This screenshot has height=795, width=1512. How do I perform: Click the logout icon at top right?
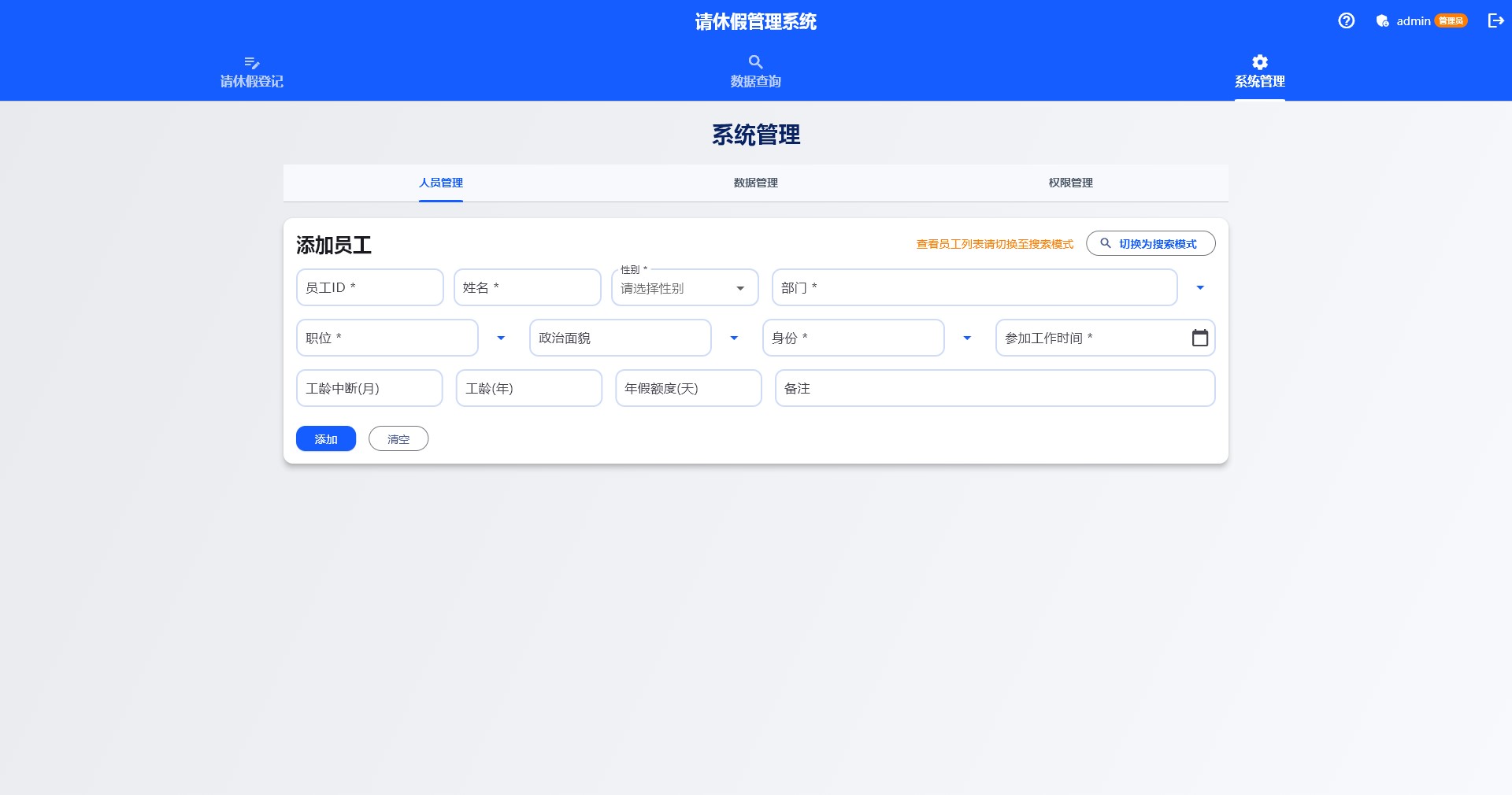pos(1495,21)
